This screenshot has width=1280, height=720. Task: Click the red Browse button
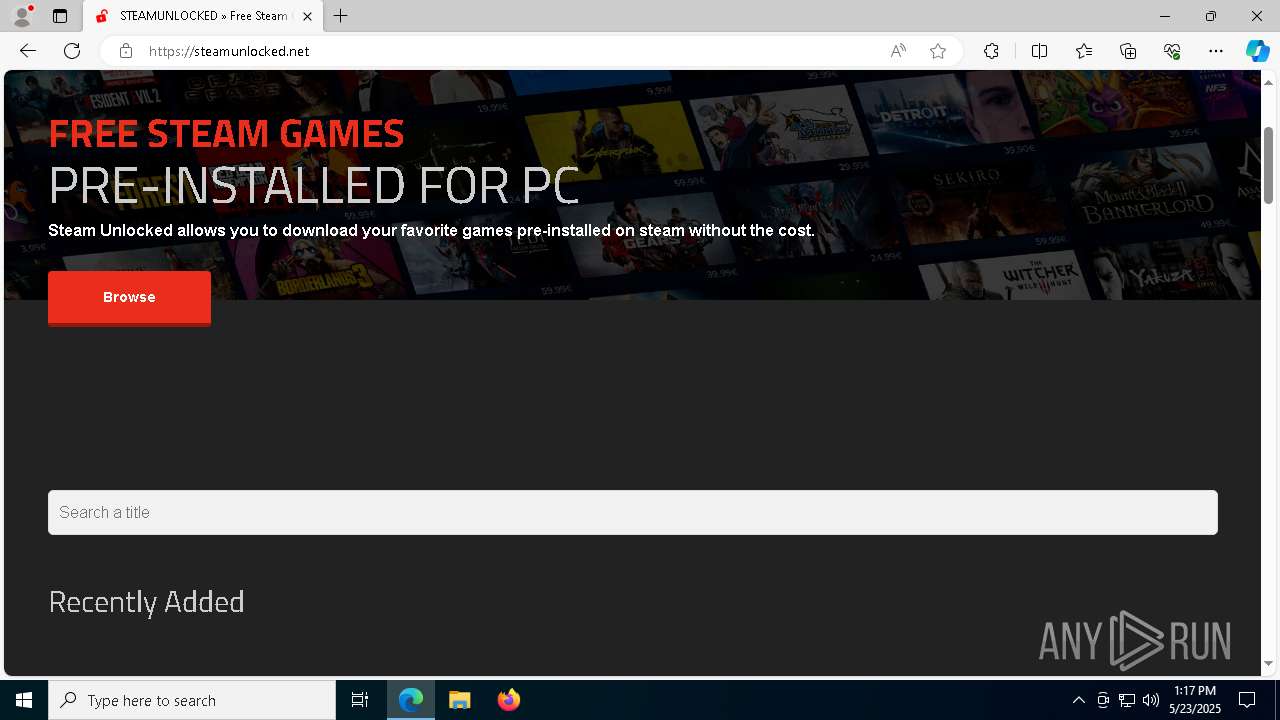(129, 298)
